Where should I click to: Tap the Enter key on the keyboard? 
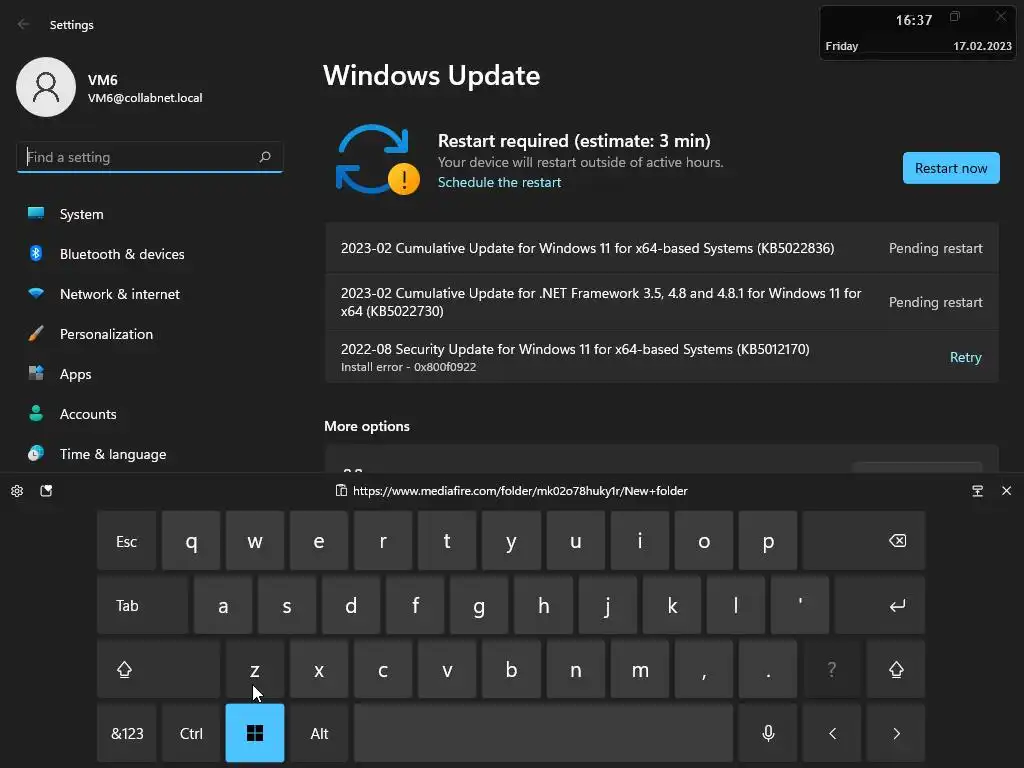pyautogui.click(x=880, y=605)
